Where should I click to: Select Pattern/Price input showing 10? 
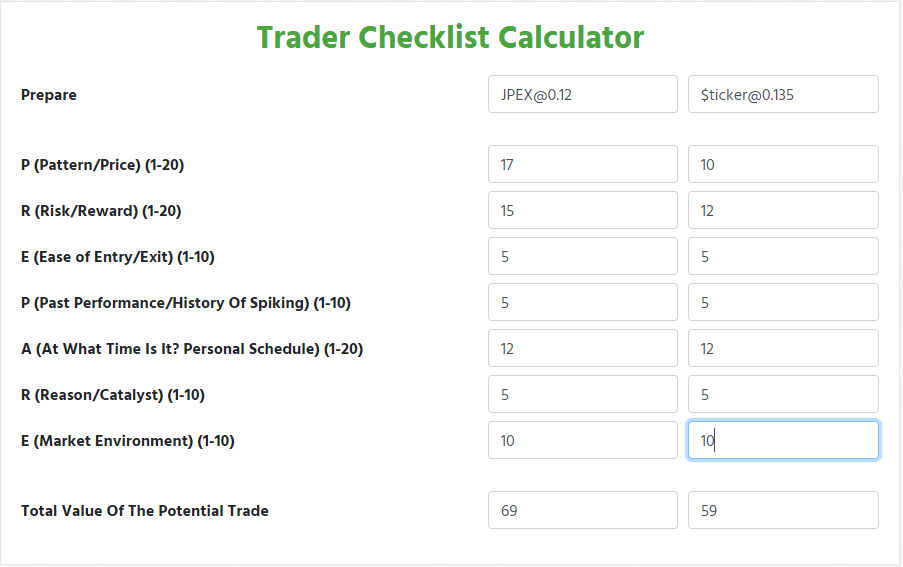[x=783, y=164]
